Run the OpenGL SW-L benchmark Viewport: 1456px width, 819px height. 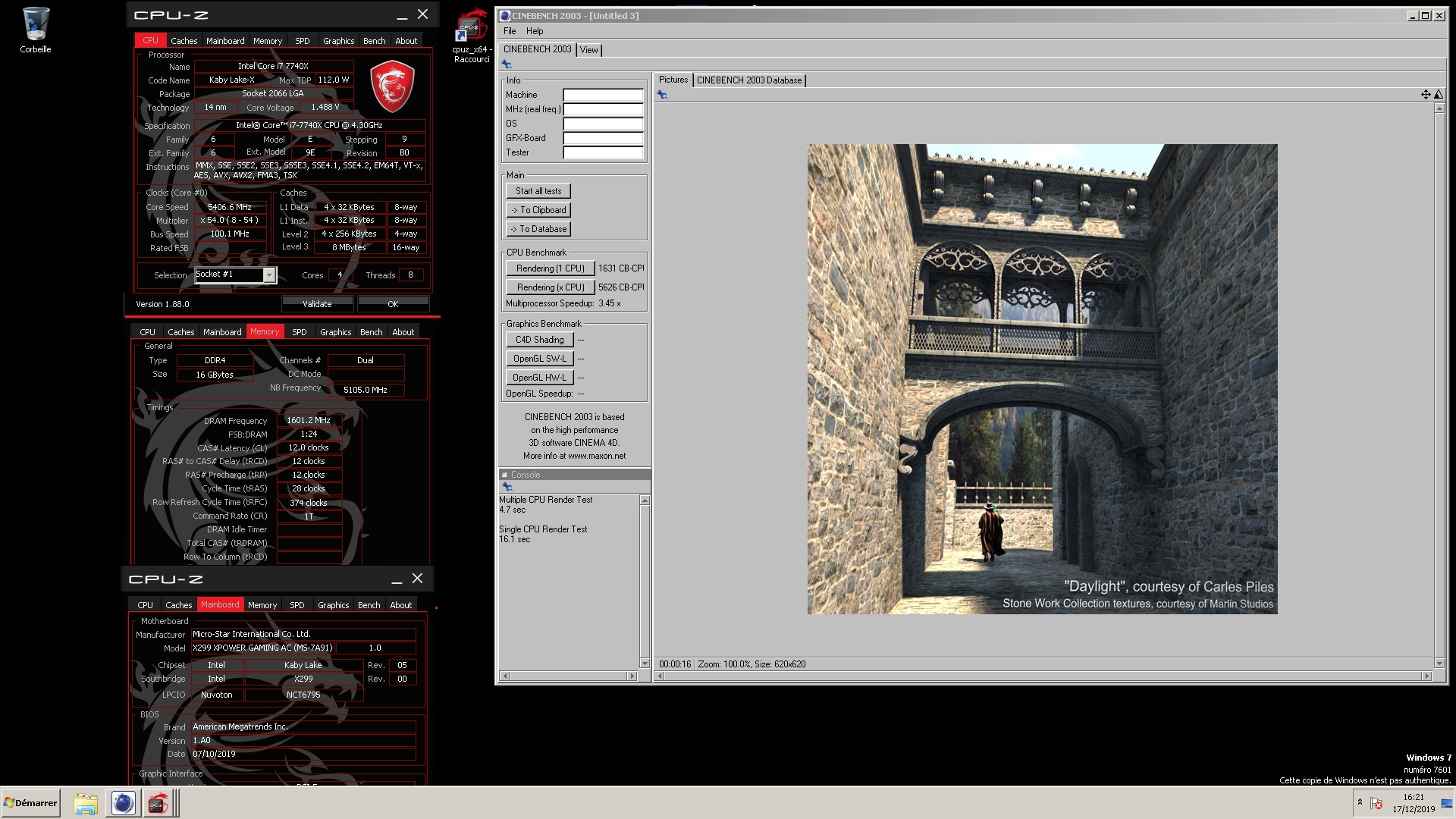click(x=539, y=359)
